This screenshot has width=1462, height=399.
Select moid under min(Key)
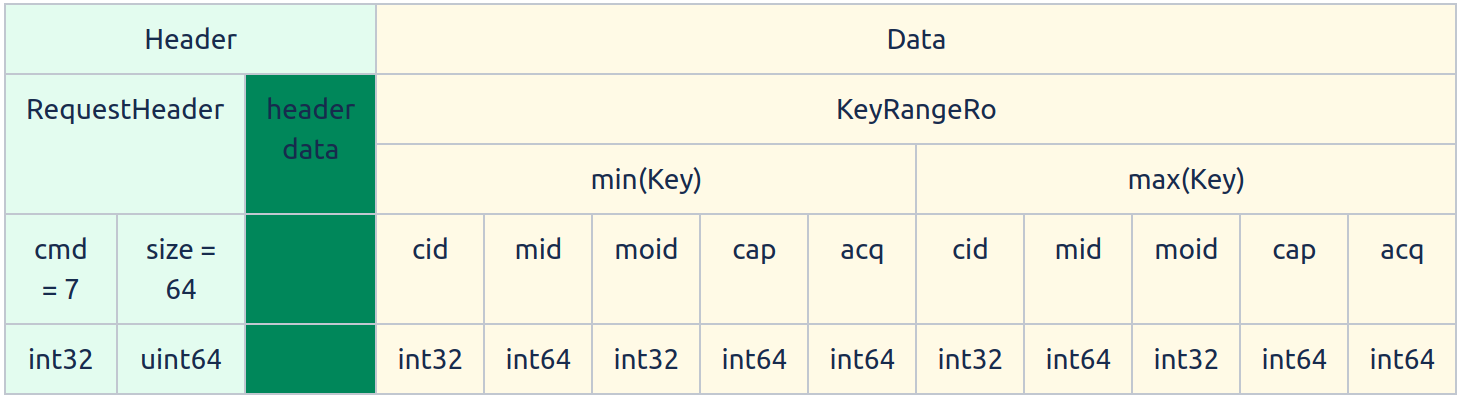point(646,269)
